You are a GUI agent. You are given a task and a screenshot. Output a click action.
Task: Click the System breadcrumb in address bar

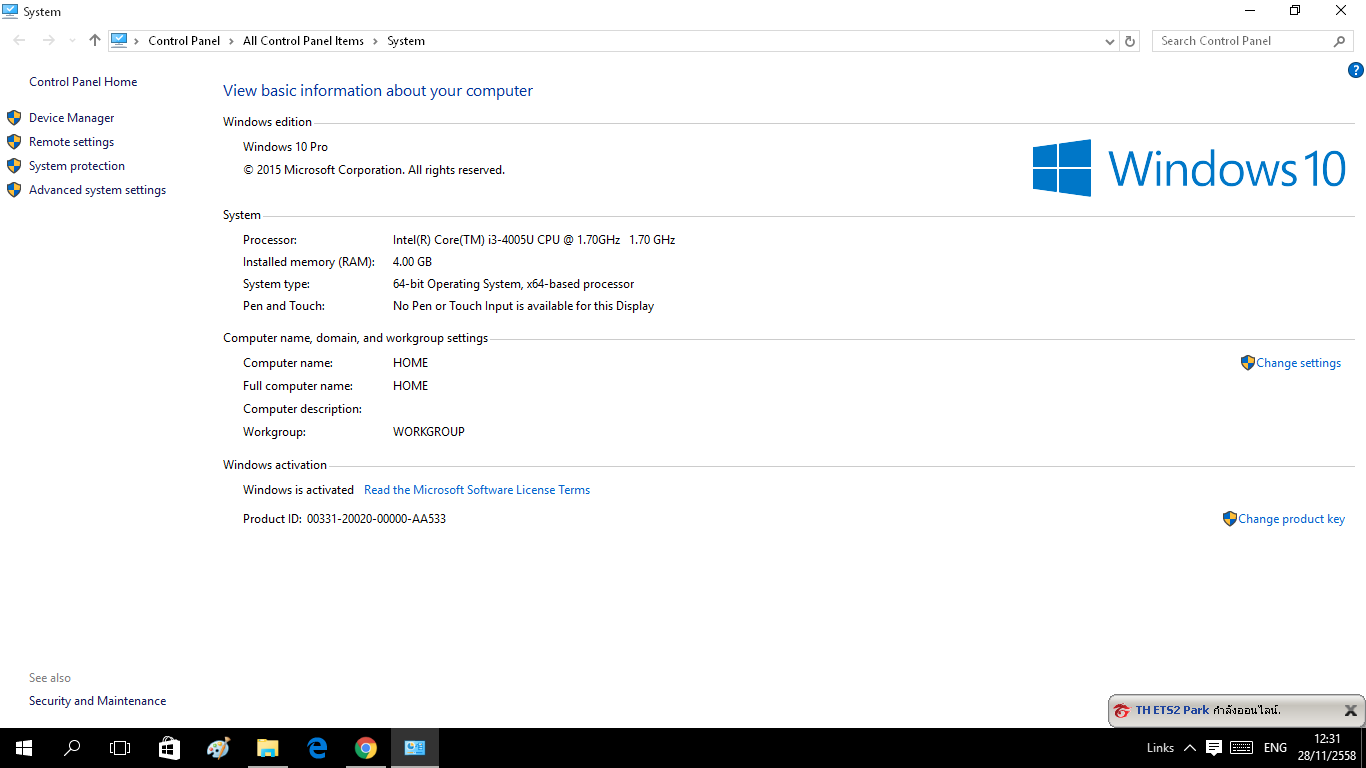pyautogui.click(x=406, y=41)
